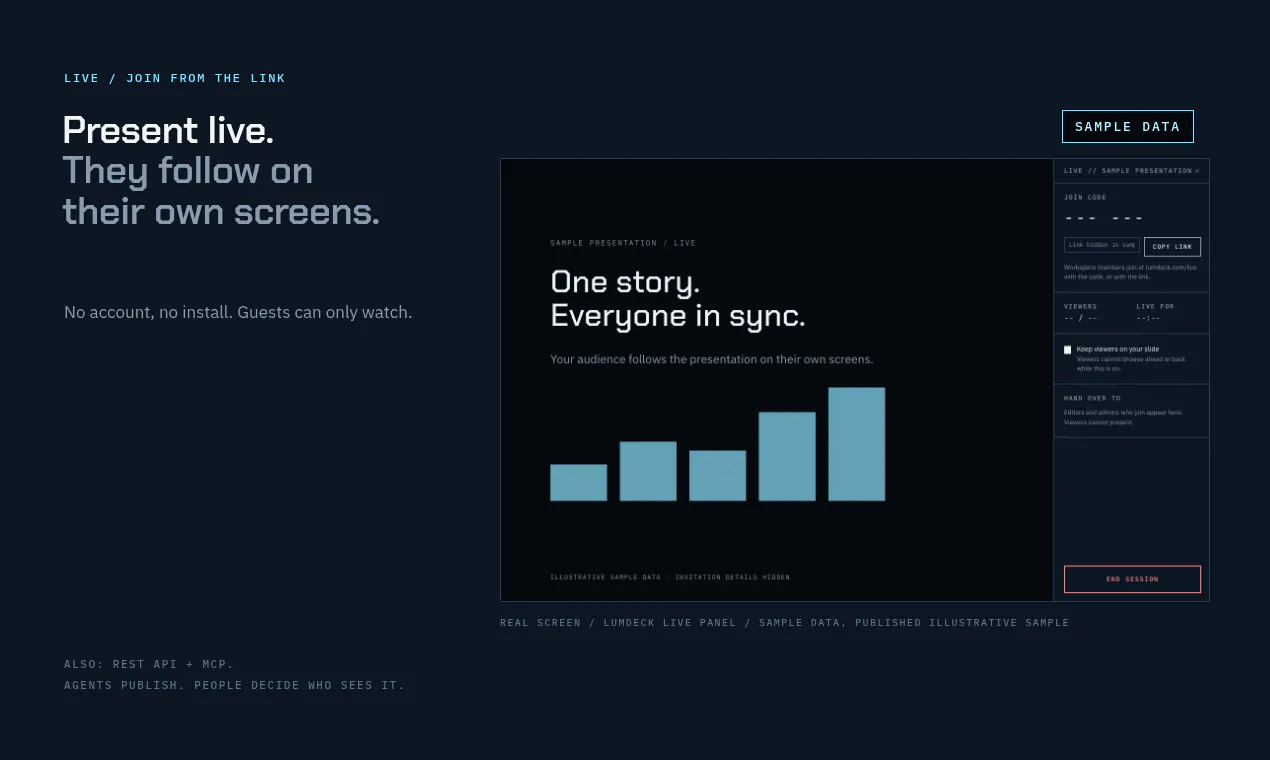Click the Sample Data badge
Screen dimensions: 1270x760
[x=1128, y=127]
